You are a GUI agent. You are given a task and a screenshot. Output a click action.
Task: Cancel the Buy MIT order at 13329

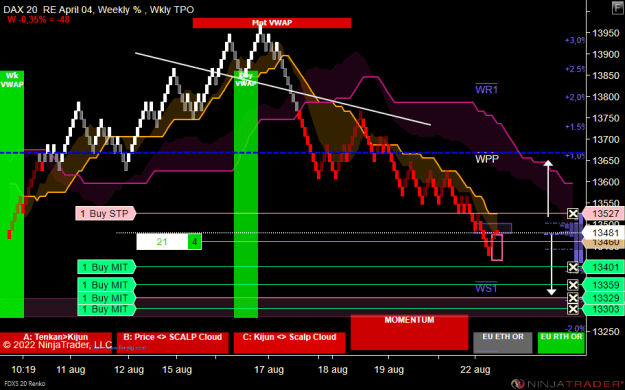coord(573,298)
